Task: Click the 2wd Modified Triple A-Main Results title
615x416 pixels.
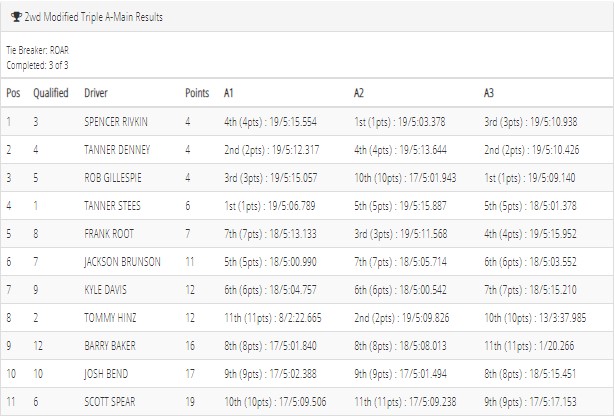Action: [94, 17]
